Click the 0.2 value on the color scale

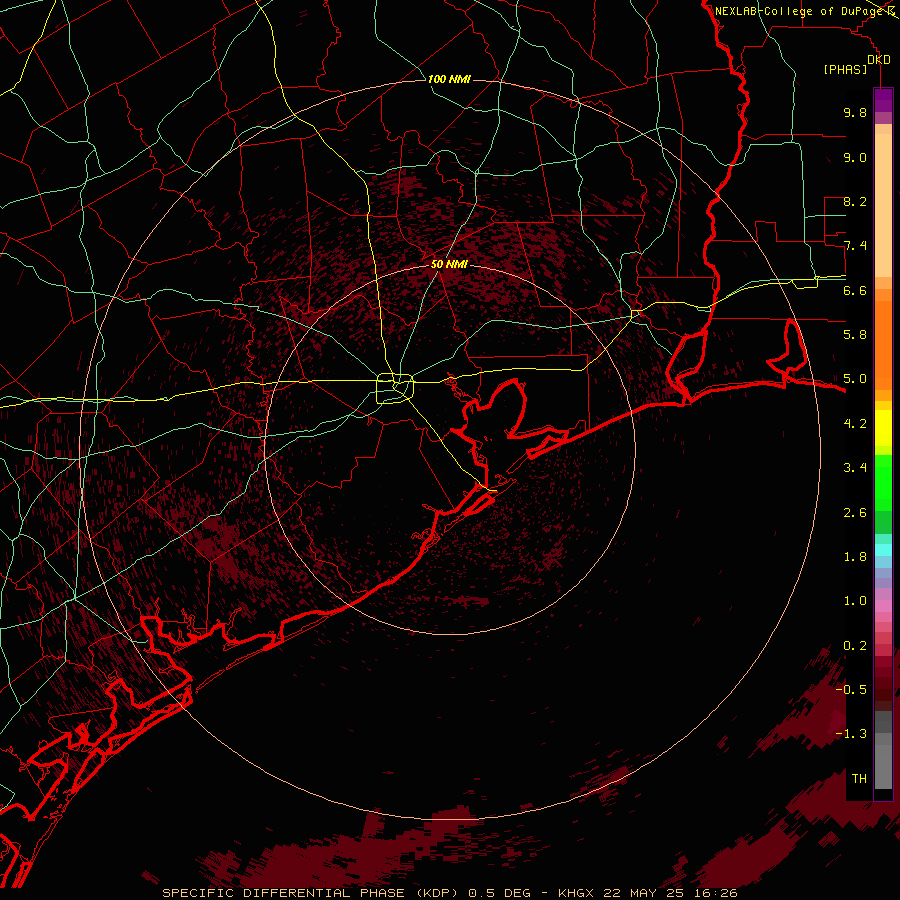tap(855, 646)
